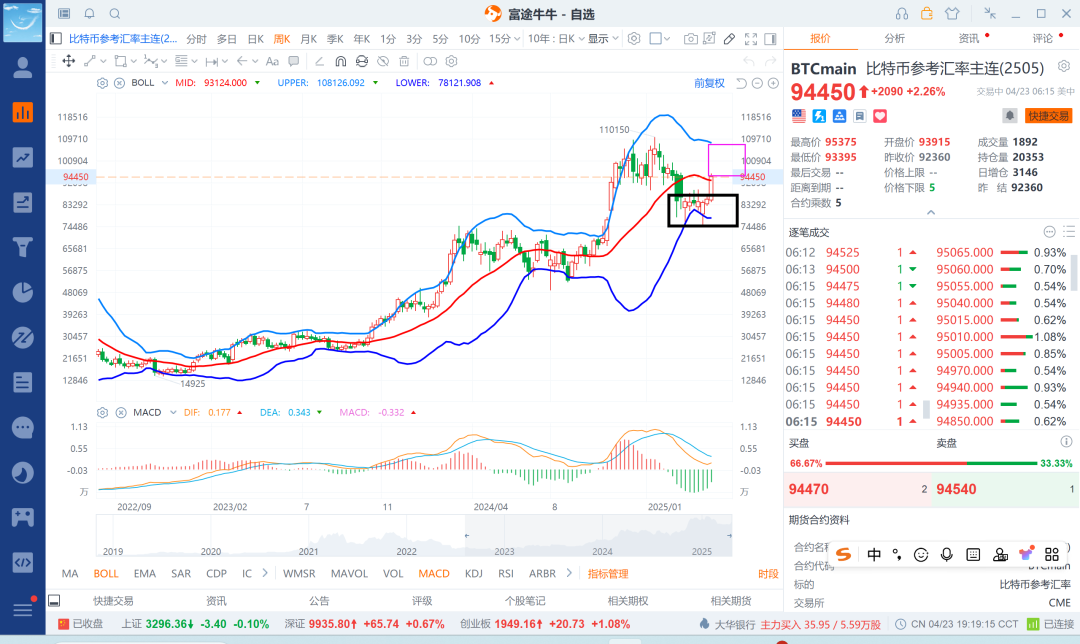The width and height of the screenshot is (1080, 644).
Task: Remove the BOLL indicator
Action: (x=119, y=83)
